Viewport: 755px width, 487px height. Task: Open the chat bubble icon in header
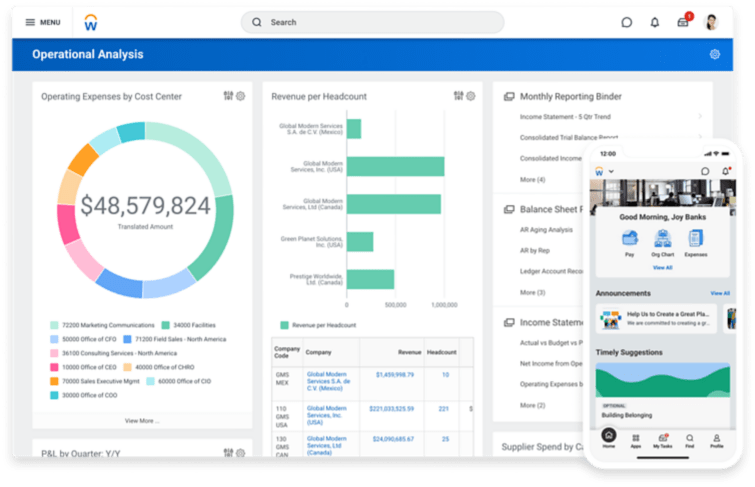(x=626, y=22)
